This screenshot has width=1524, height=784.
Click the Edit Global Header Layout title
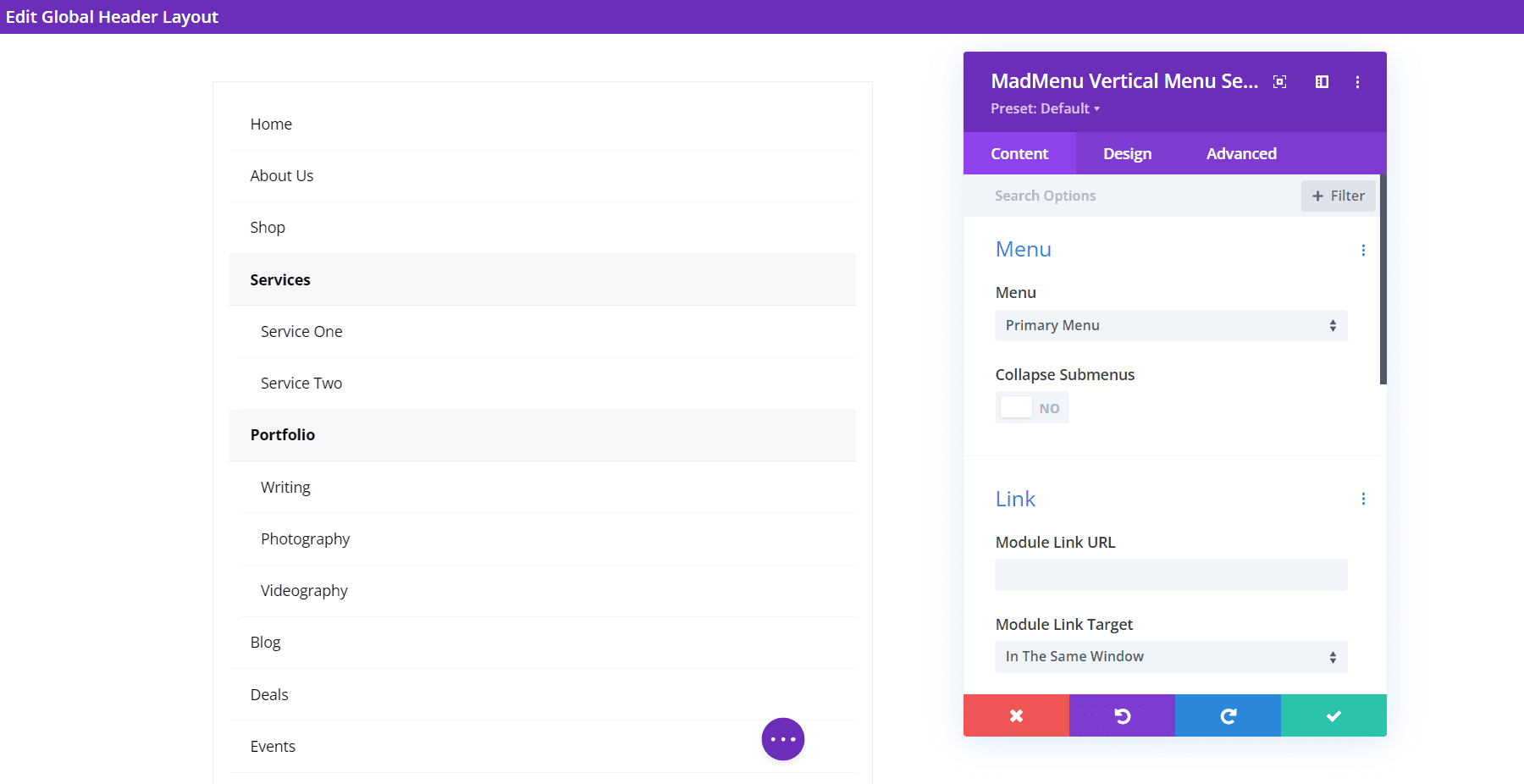click(x=112, y=17)
